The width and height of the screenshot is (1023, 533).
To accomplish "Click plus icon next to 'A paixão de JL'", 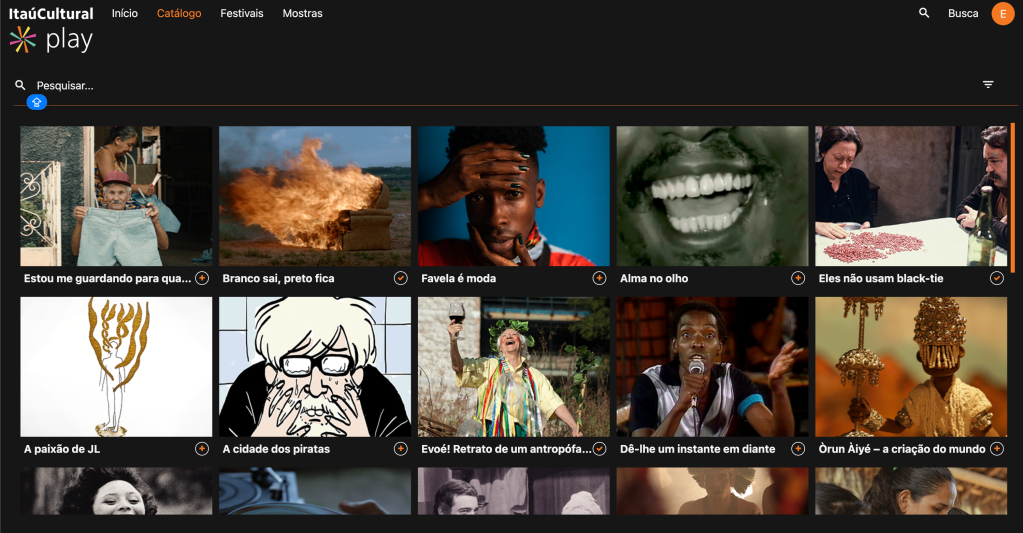I will click(x=202, y=449).
